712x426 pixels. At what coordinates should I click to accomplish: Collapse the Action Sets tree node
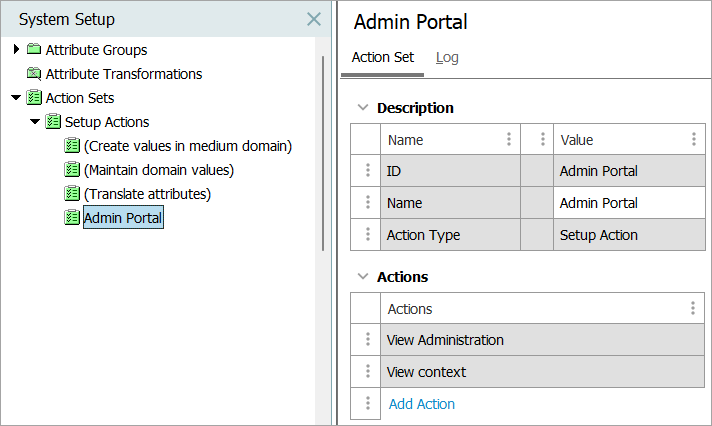[x=16, y=98]
